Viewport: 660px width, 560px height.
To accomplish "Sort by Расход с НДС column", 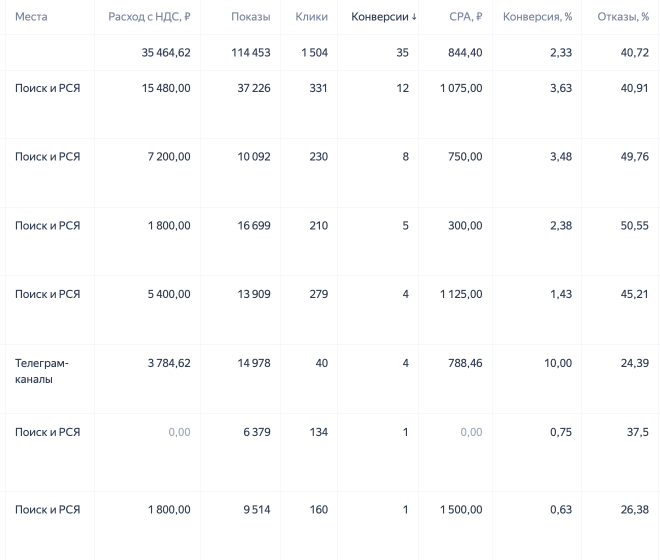I will [149, 17].
